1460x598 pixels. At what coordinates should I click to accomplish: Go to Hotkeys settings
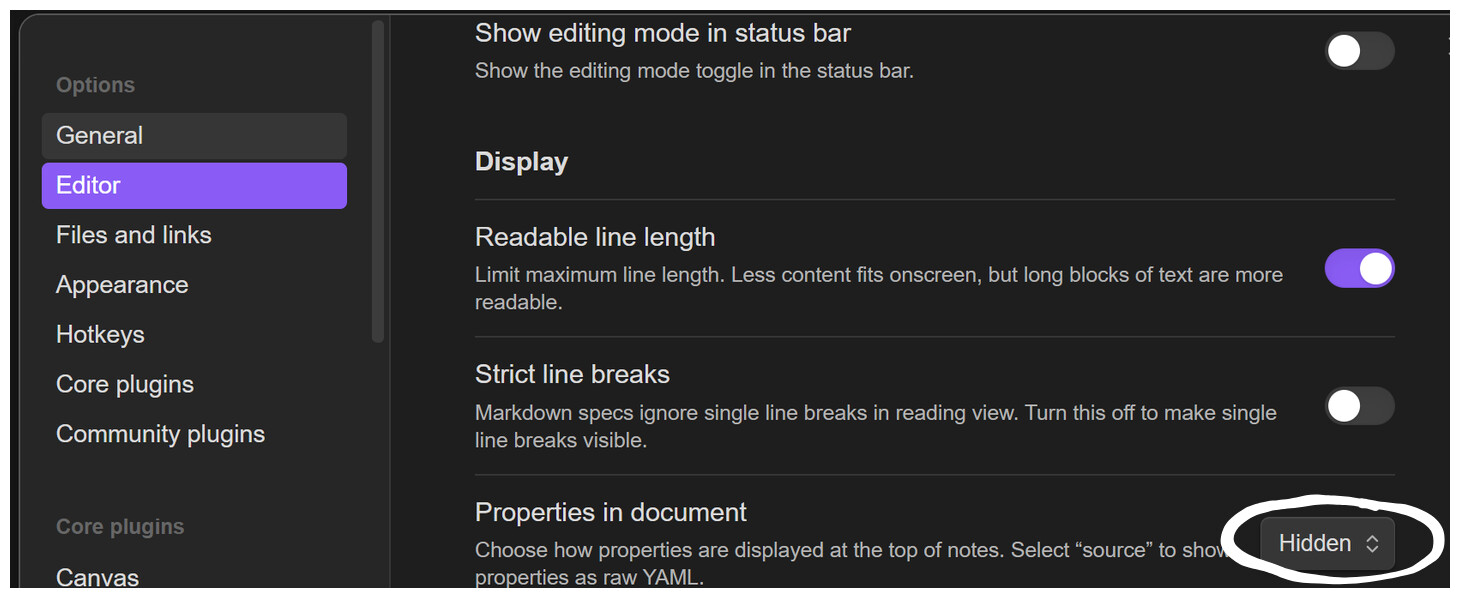coord(100,334)
